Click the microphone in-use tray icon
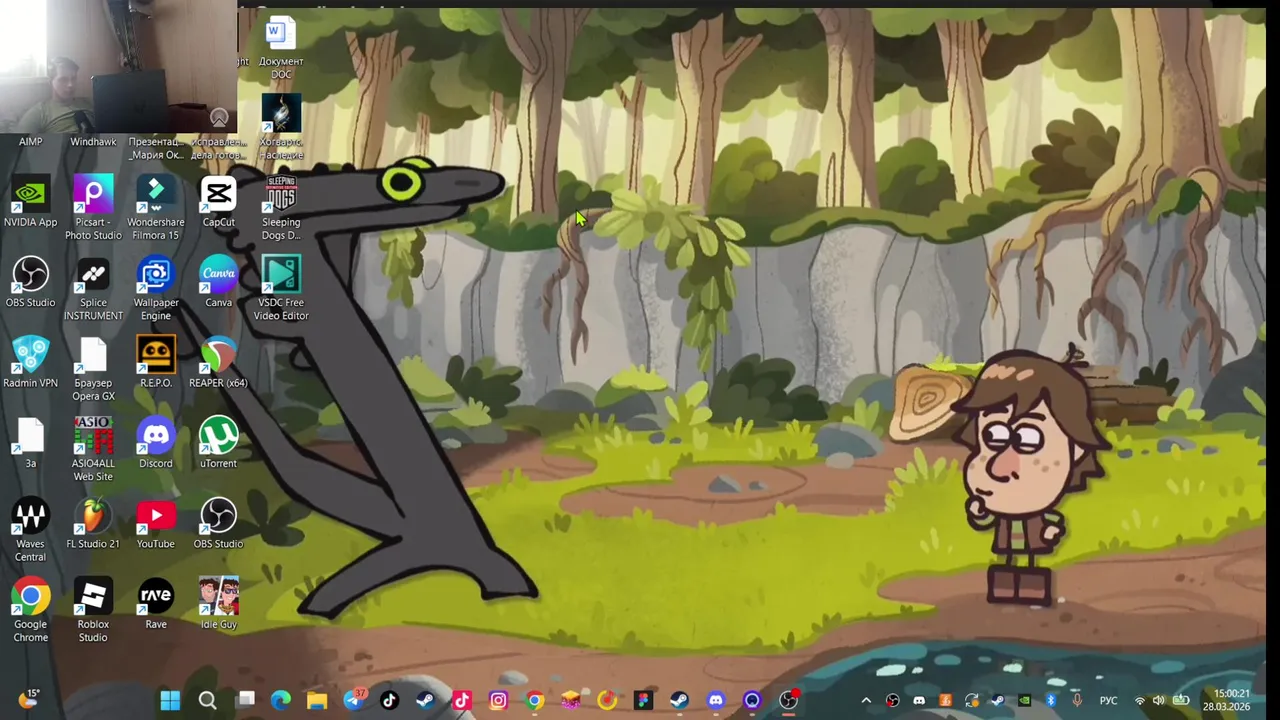Viewport: 1280px width, 720px height. pyautogui.click(x=1076, y=700)
